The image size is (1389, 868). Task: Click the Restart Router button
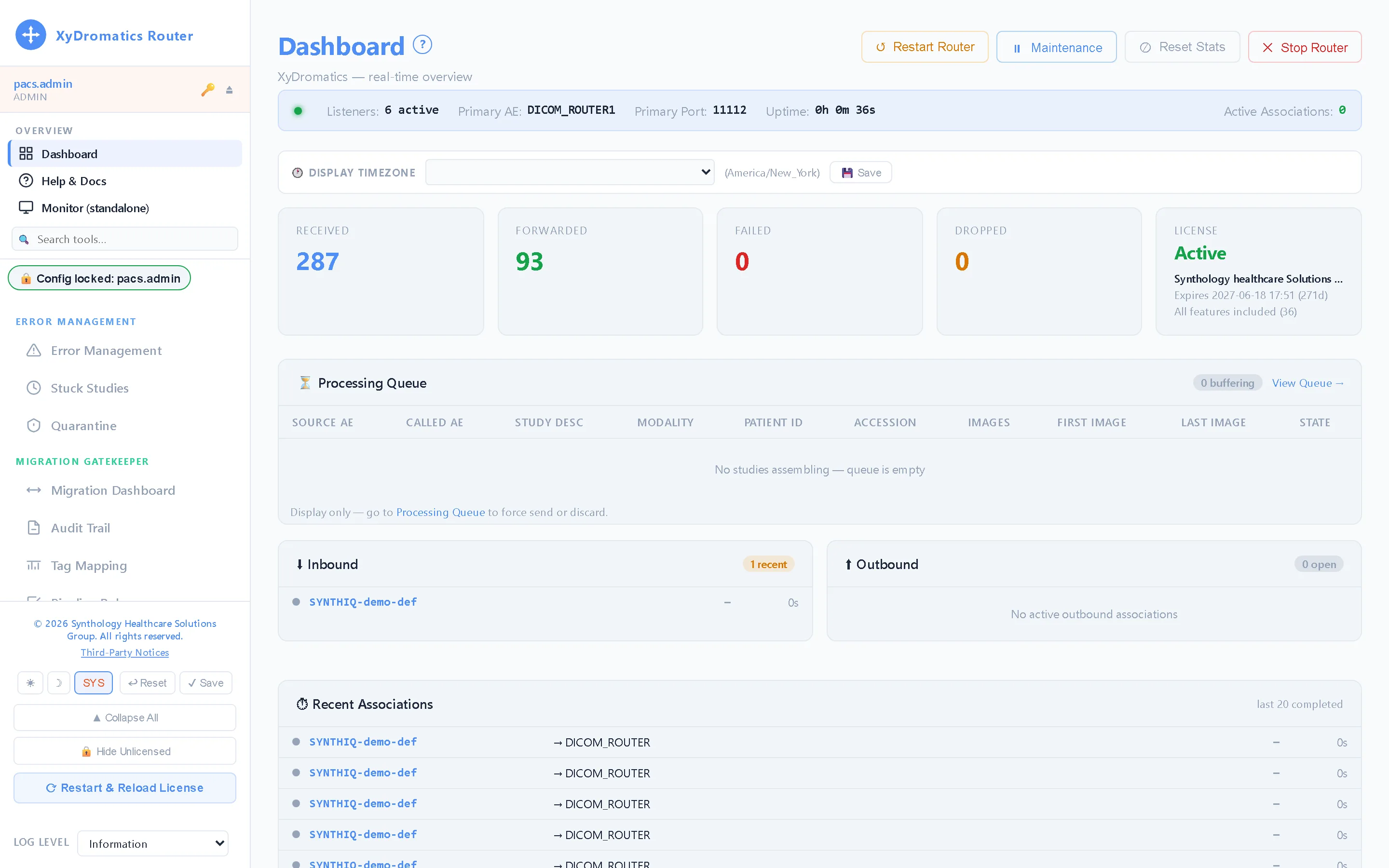point(925,46)
